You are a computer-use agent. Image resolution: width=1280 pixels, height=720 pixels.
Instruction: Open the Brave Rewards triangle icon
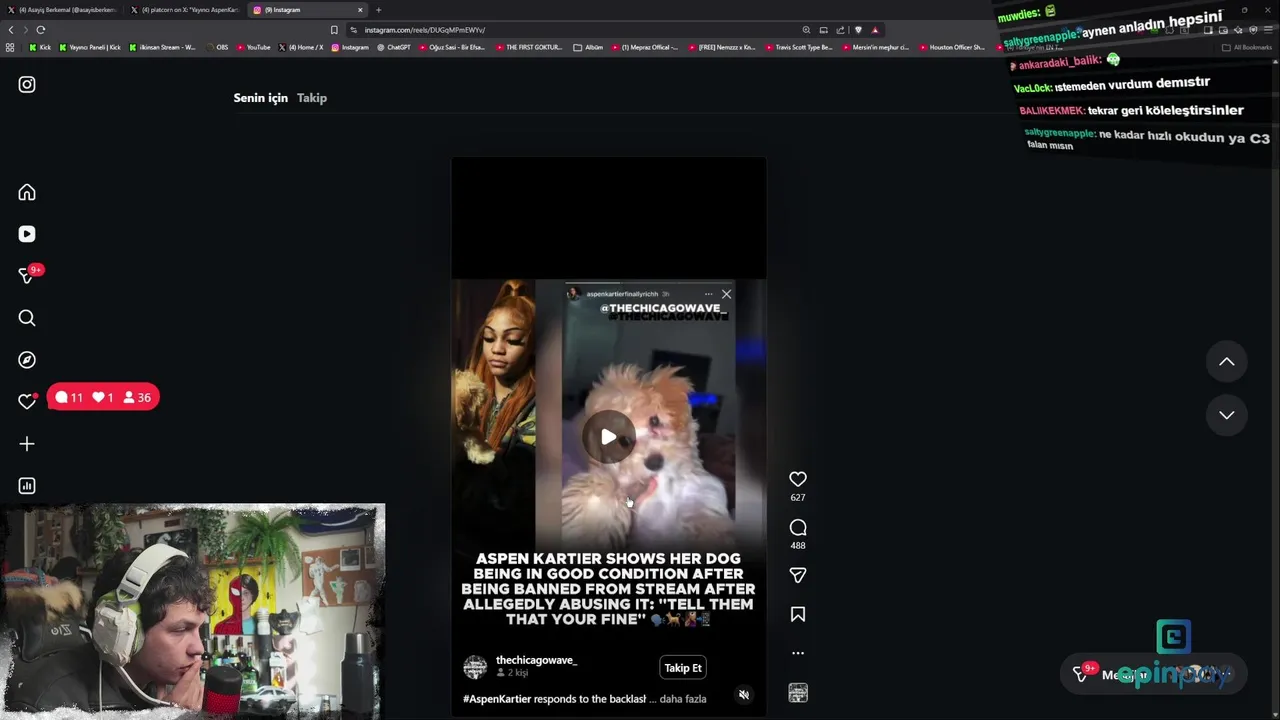pyautogui.click(x=875, y=30)
